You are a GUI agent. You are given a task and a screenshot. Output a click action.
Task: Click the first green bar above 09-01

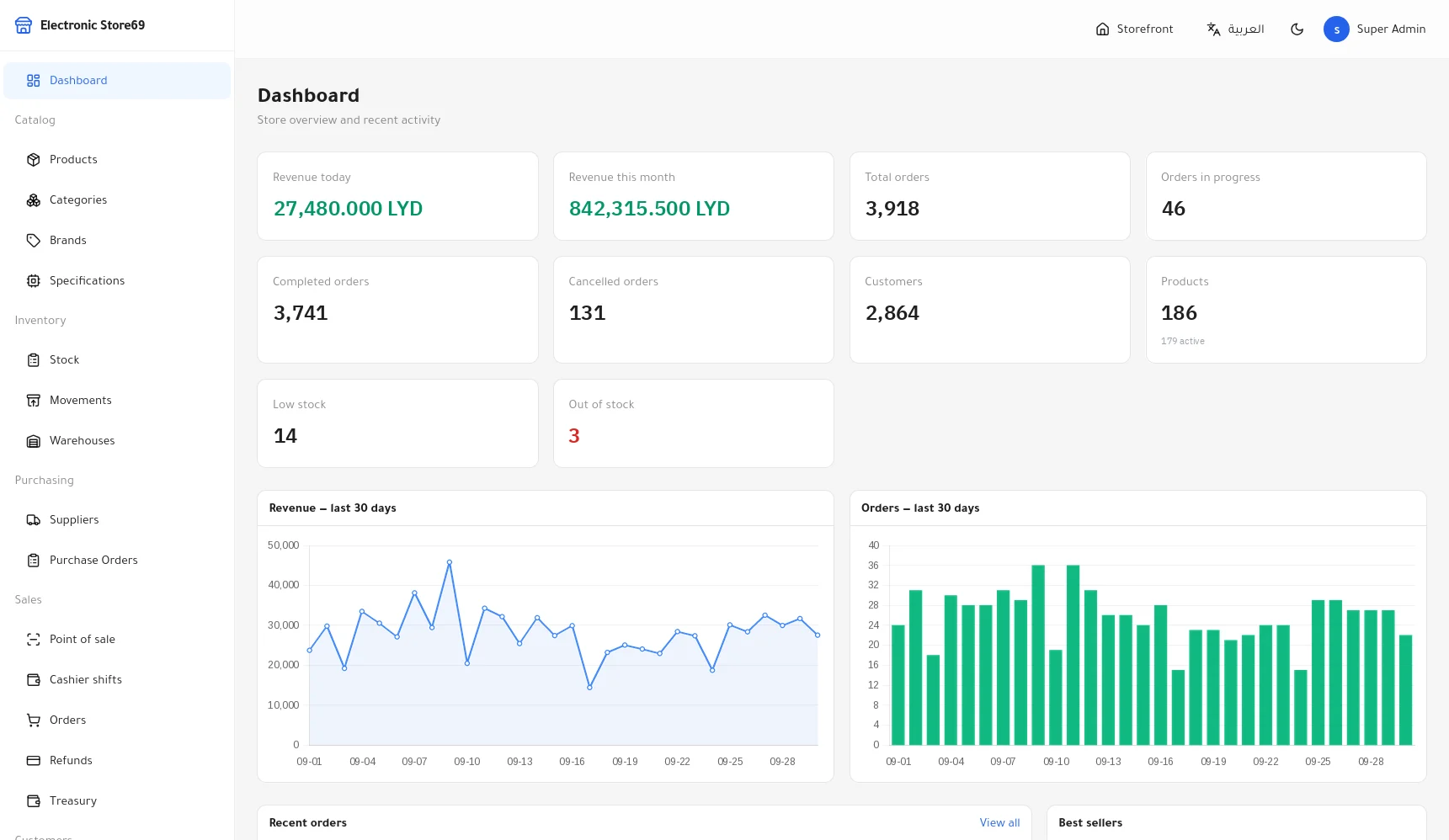[x=898, y=685]
